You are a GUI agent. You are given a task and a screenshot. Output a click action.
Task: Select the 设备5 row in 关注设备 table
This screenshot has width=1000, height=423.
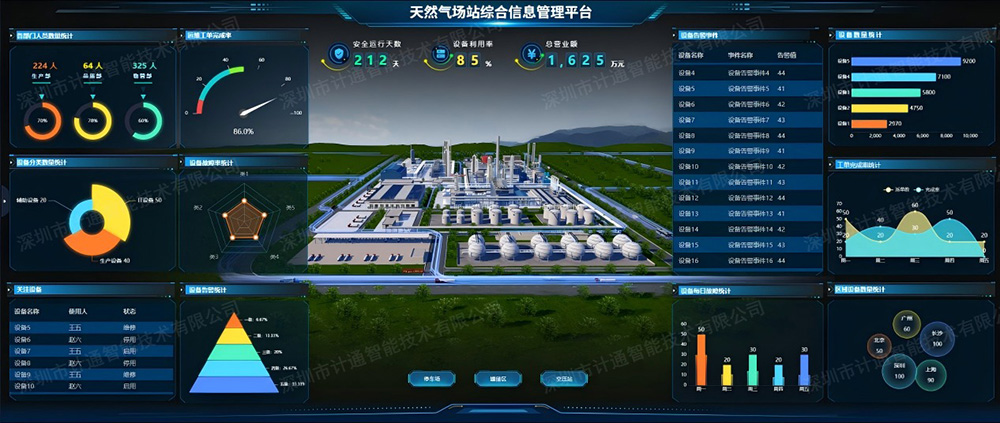[88, 327]
